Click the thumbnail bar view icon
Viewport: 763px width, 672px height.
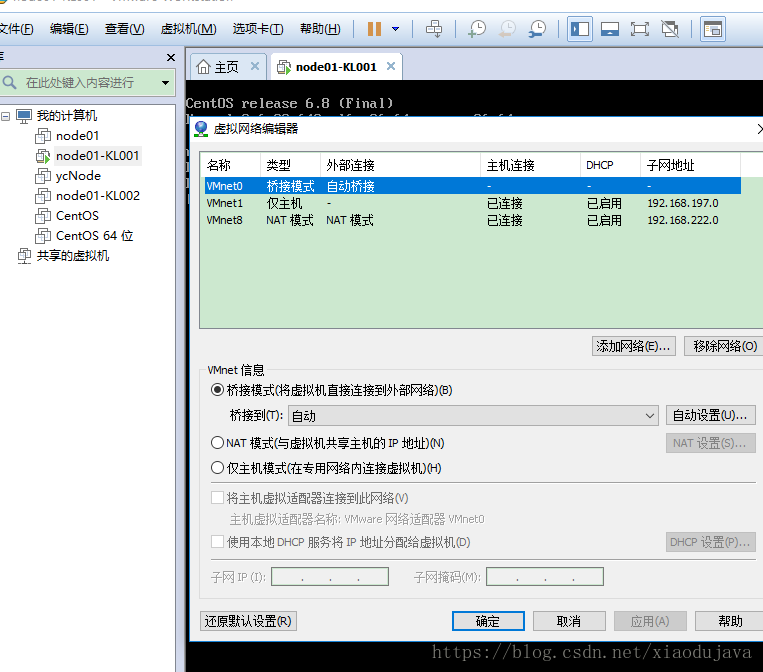(610, 29)
